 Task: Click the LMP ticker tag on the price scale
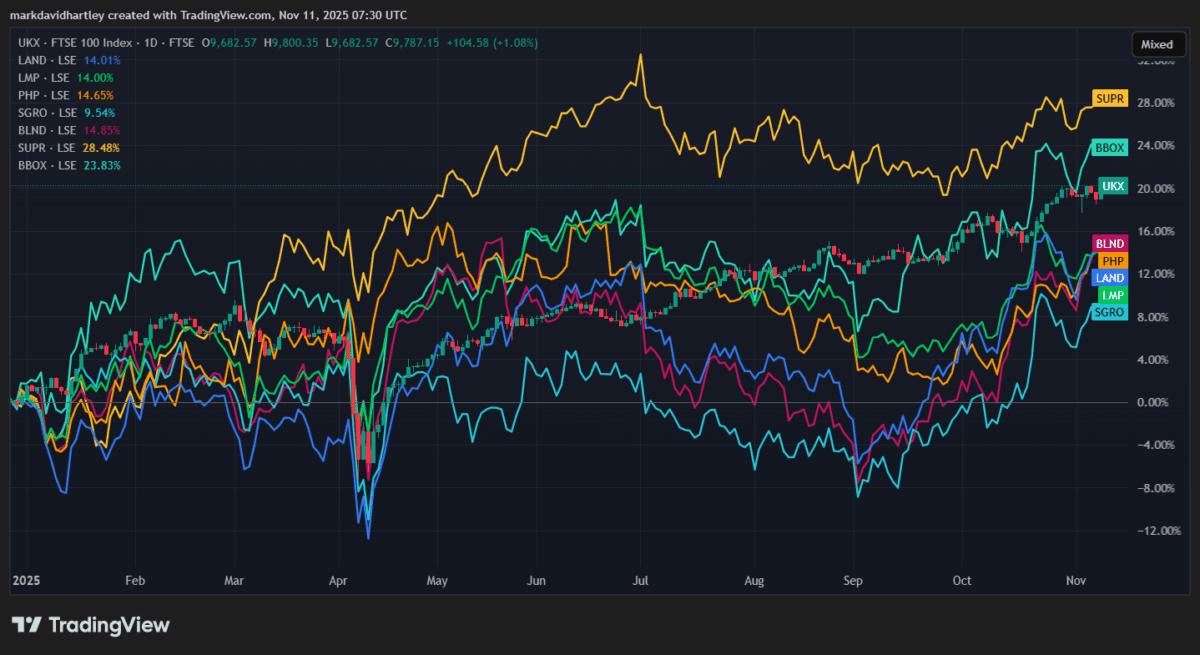click(x=1108, y=294)
